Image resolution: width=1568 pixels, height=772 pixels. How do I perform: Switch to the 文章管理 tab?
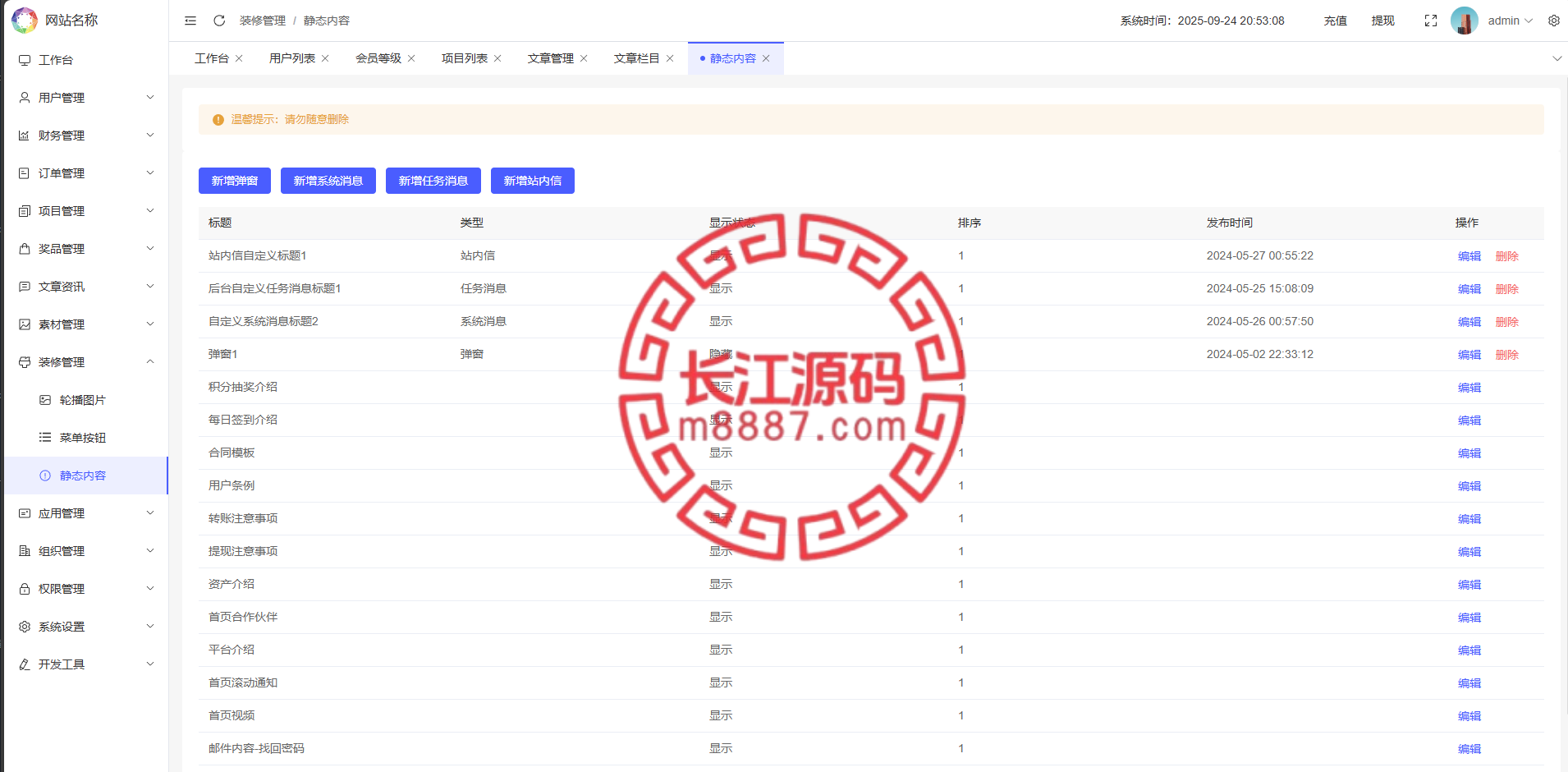click(551, 58)
